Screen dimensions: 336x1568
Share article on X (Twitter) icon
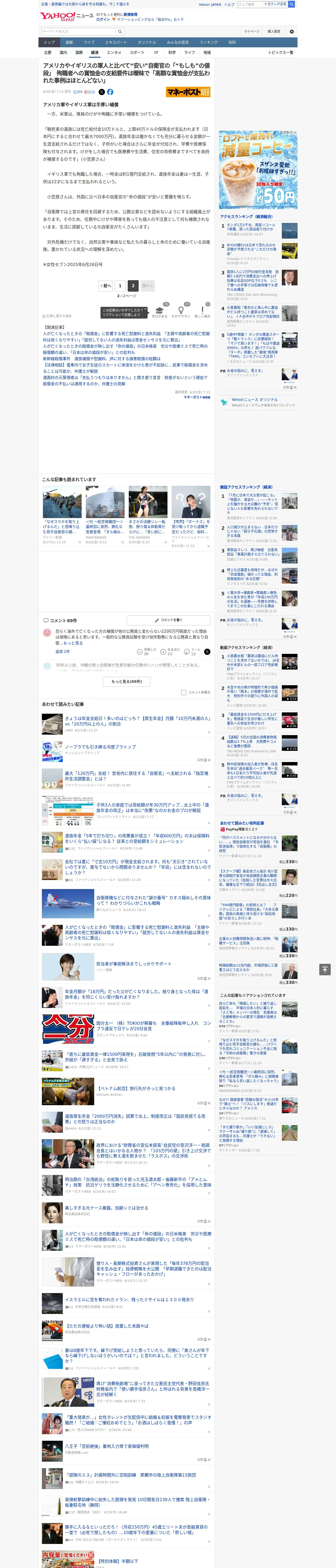tap(102, 92)
